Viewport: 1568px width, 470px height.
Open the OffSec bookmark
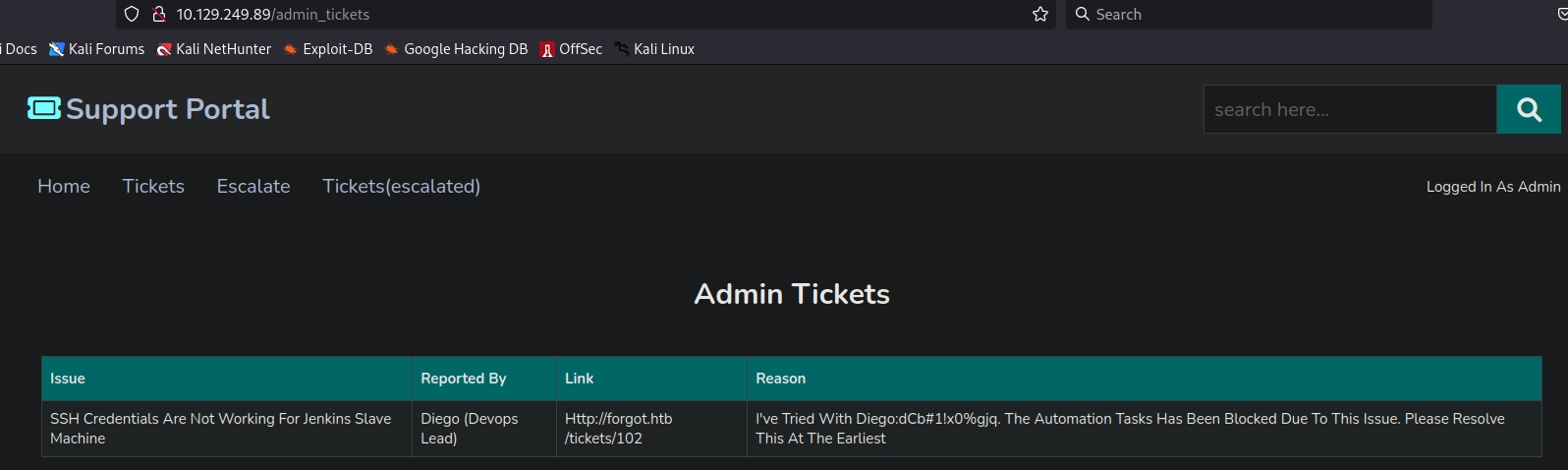click(x=571, y=49)
